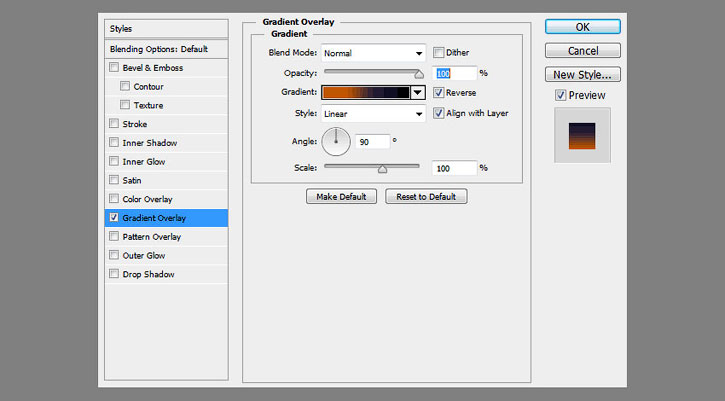This screenshot has height=401, width=725.
Task: Click the Make Default button
Action: (x=341, y=197)
